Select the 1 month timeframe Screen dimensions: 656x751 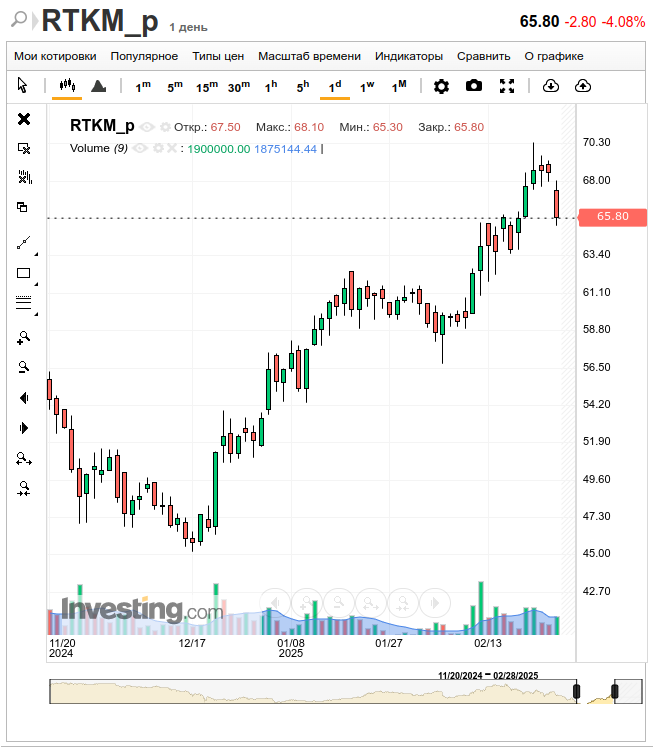pos(399,87)
